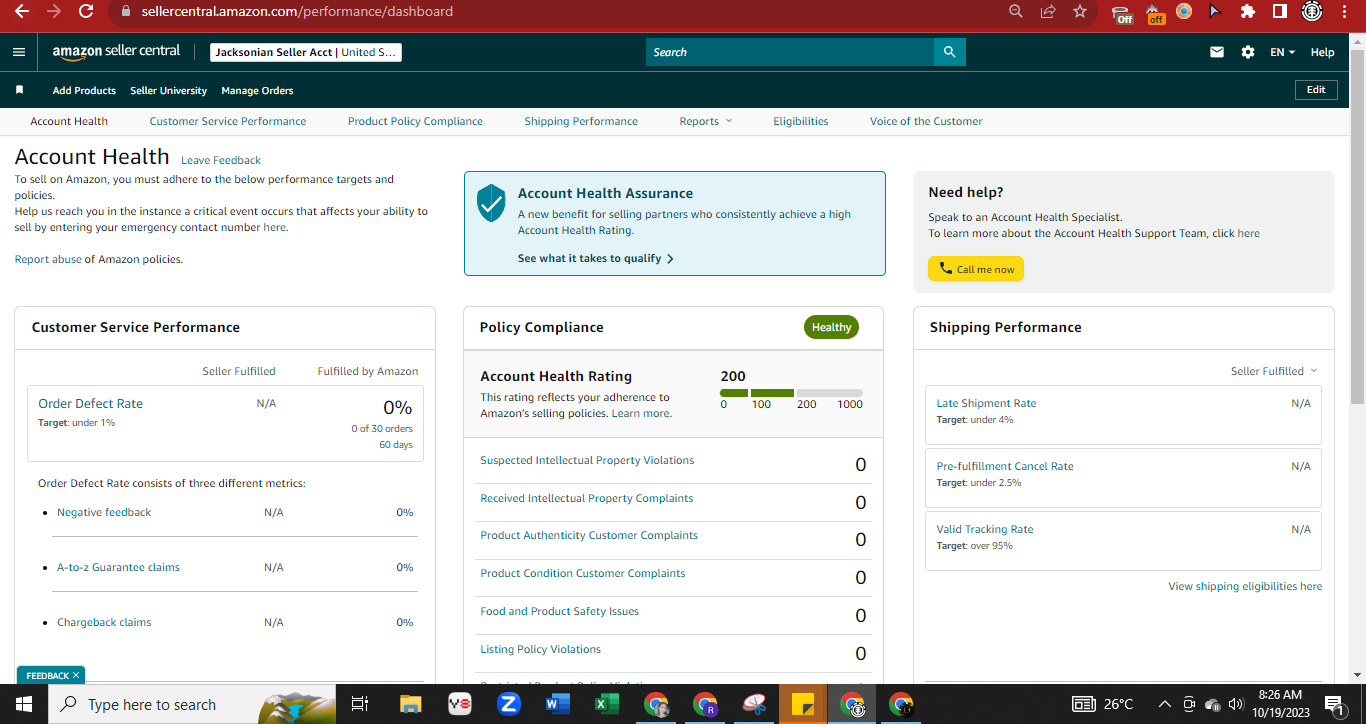
Task: Click Suspected Intellectual Property Violations
Action: (587, 460)
